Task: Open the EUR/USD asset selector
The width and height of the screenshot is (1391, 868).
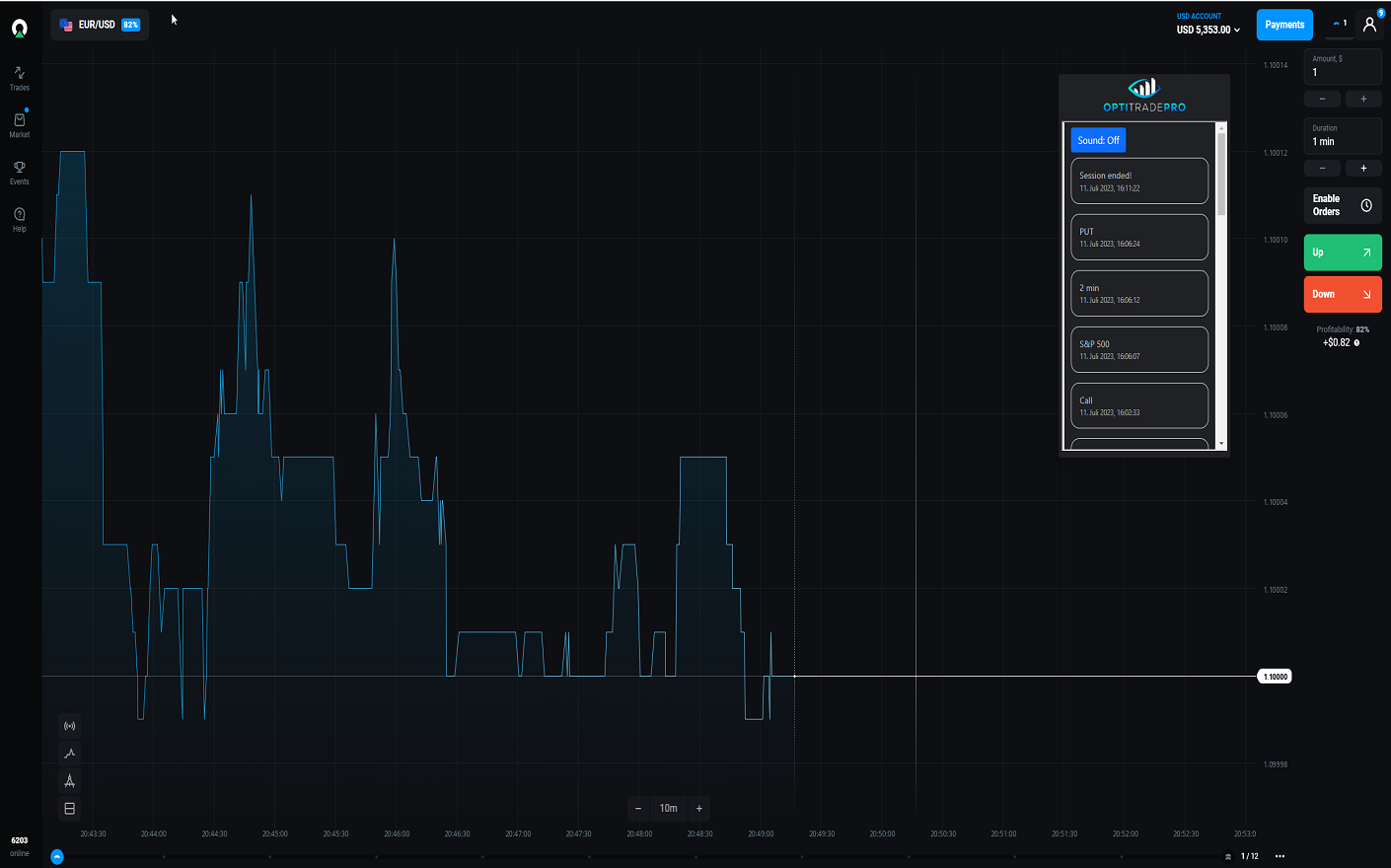Action: (x=100, y=25)
